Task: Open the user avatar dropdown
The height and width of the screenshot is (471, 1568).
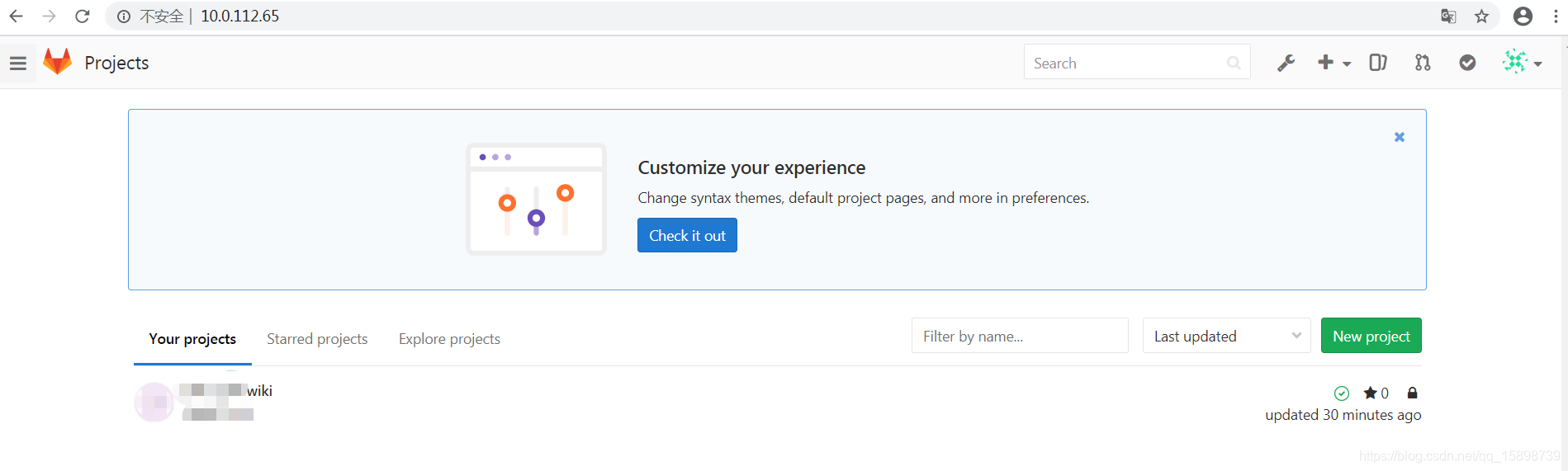Action: [x=1522, y=62]
